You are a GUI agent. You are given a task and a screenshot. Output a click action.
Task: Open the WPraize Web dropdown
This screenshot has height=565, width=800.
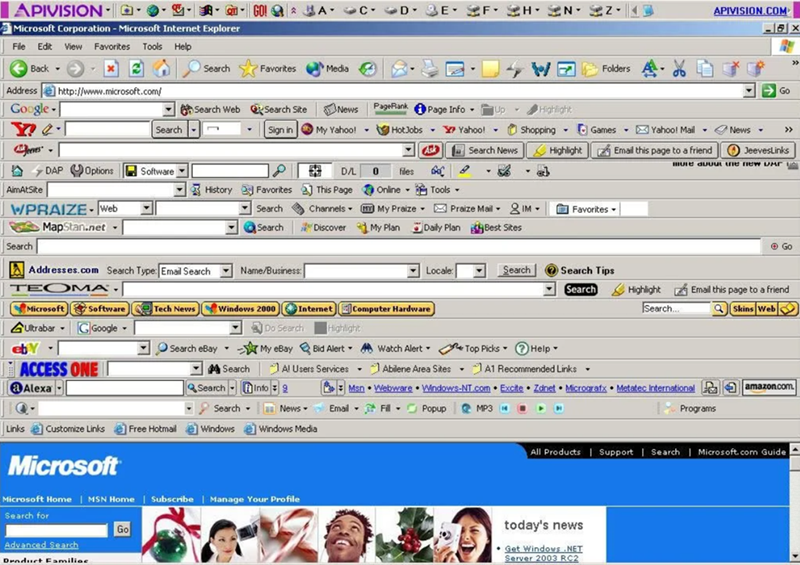pyautogui.click(x=146, y=208)
